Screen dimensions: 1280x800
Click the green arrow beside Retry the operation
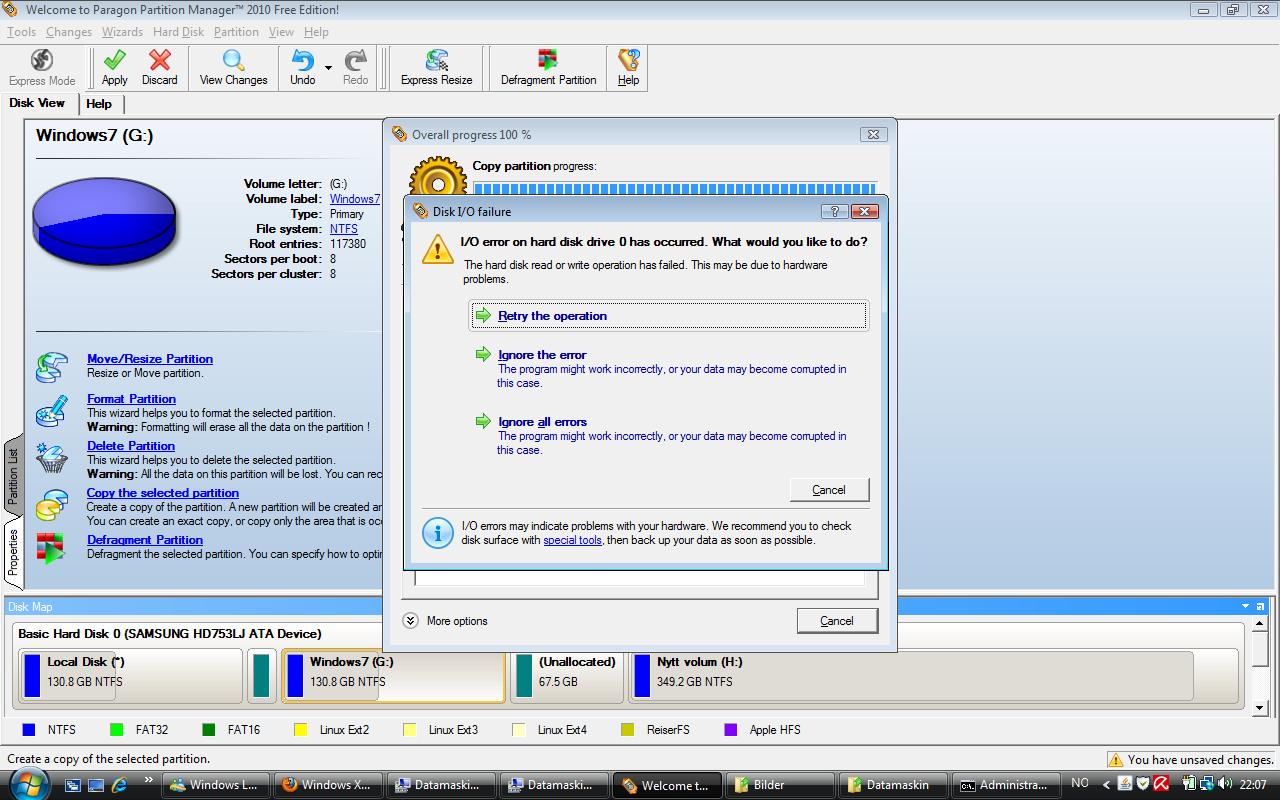tap(483, 315)
